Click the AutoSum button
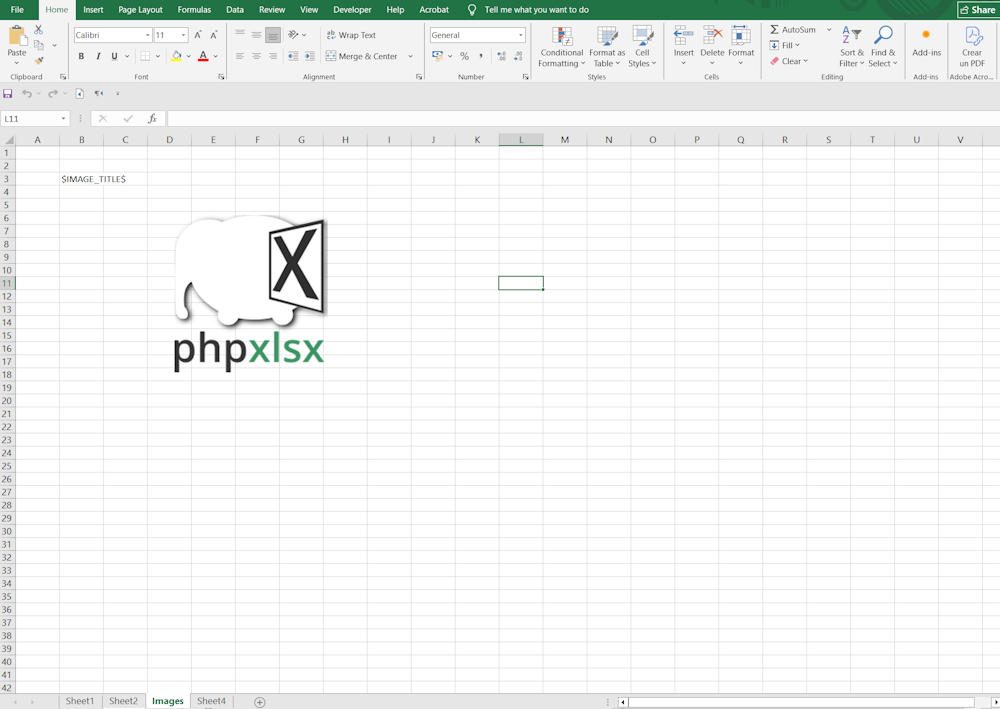 pyautogui.click(x=793, y=30)
